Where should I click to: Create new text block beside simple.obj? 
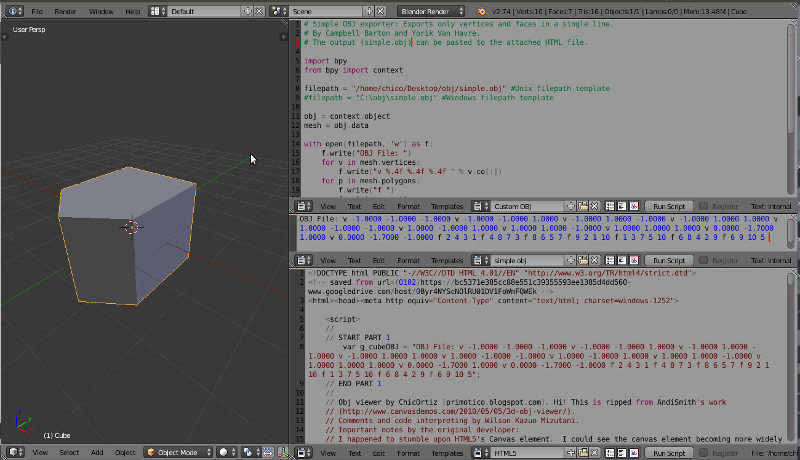click(571, 260)
